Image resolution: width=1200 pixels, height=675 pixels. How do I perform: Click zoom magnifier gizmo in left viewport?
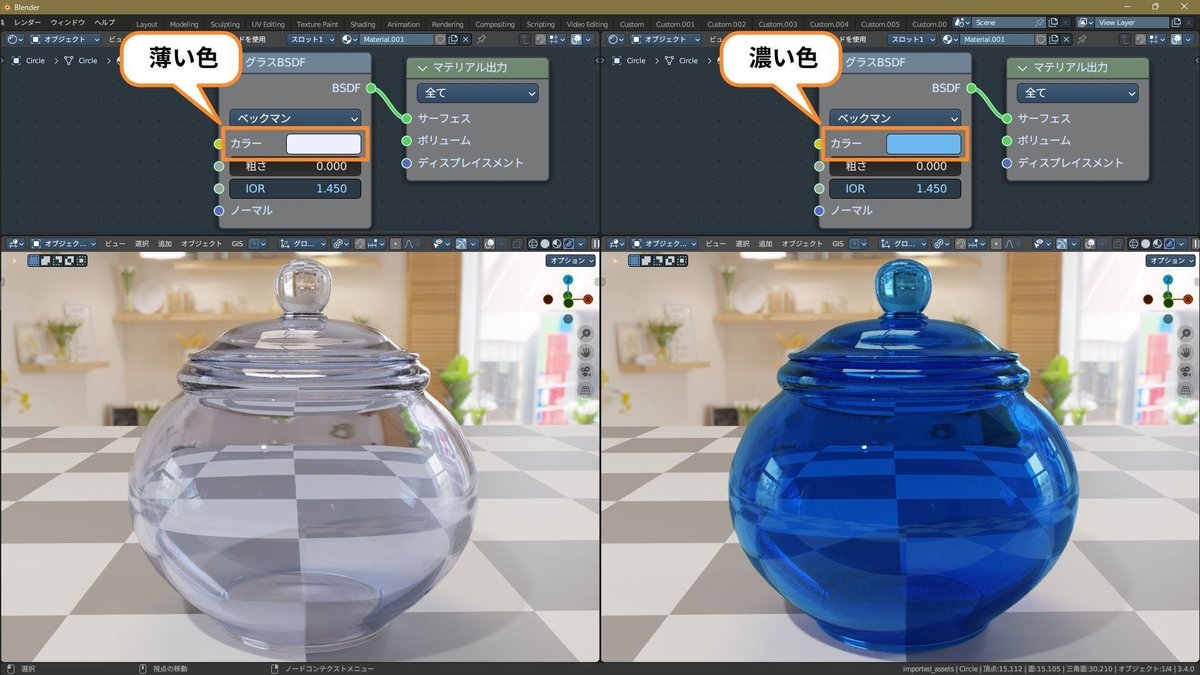pos(586,333)
